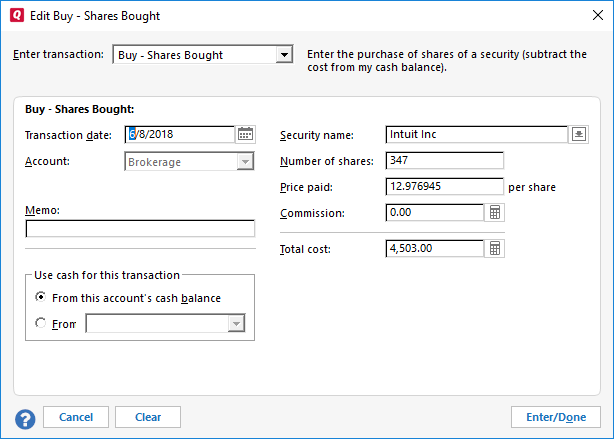Click the Commission calculator icon
The width and height of the screenshot is (614, 439).
pos(494,213)
